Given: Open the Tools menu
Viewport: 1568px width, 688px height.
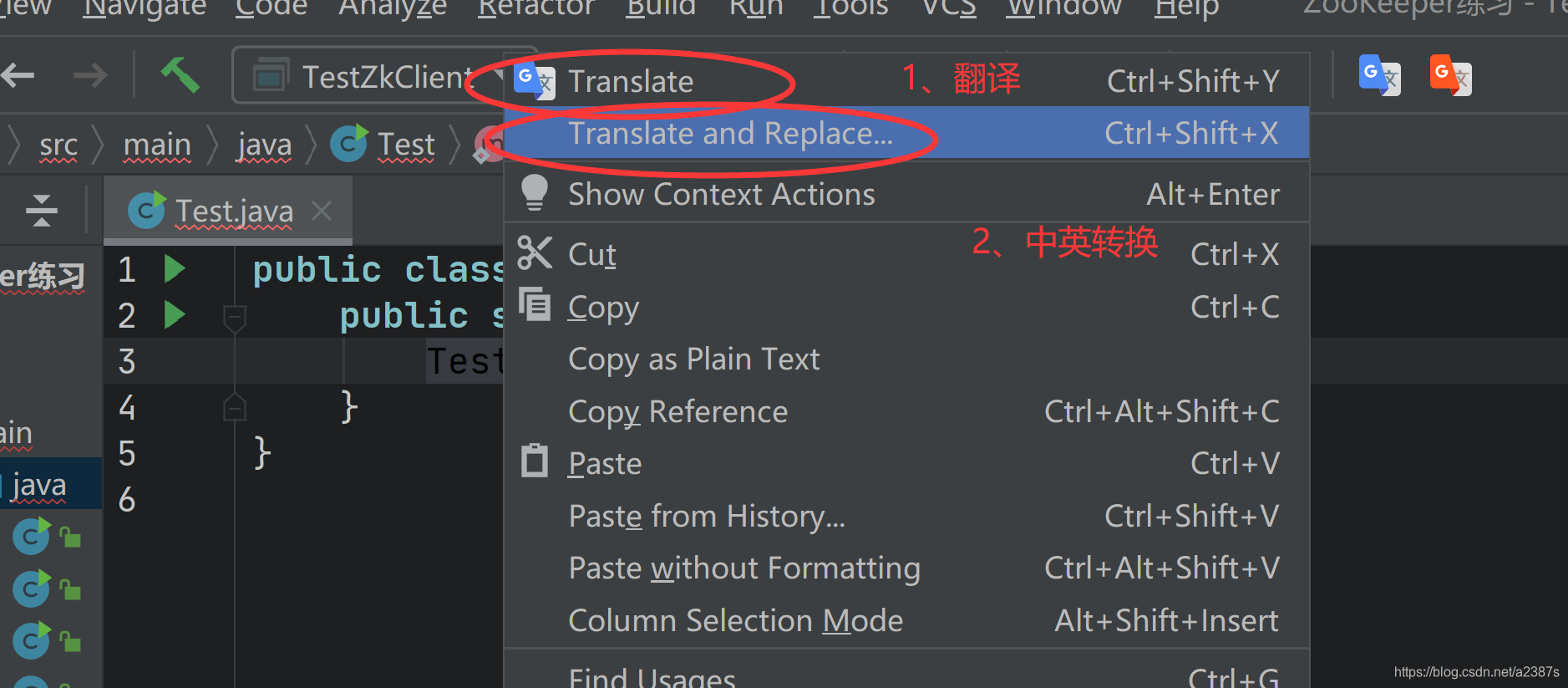Looking at the screenshot, I should tap(851, 8).
